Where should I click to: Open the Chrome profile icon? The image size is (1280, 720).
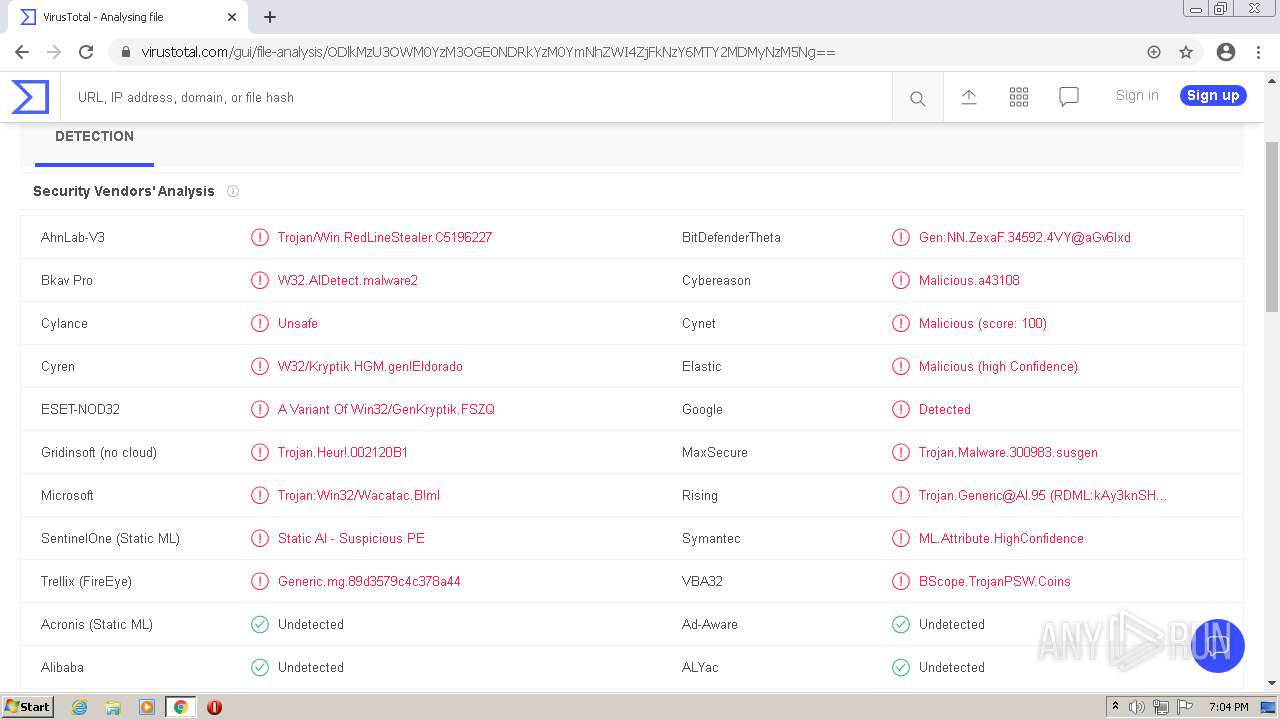click(x=1226, y=52)
